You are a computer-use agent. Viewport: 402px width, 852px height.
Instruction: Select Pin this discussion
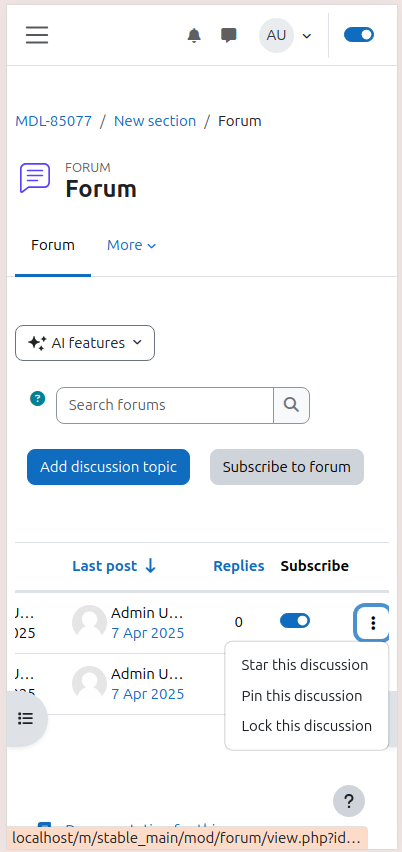[302, 696]
